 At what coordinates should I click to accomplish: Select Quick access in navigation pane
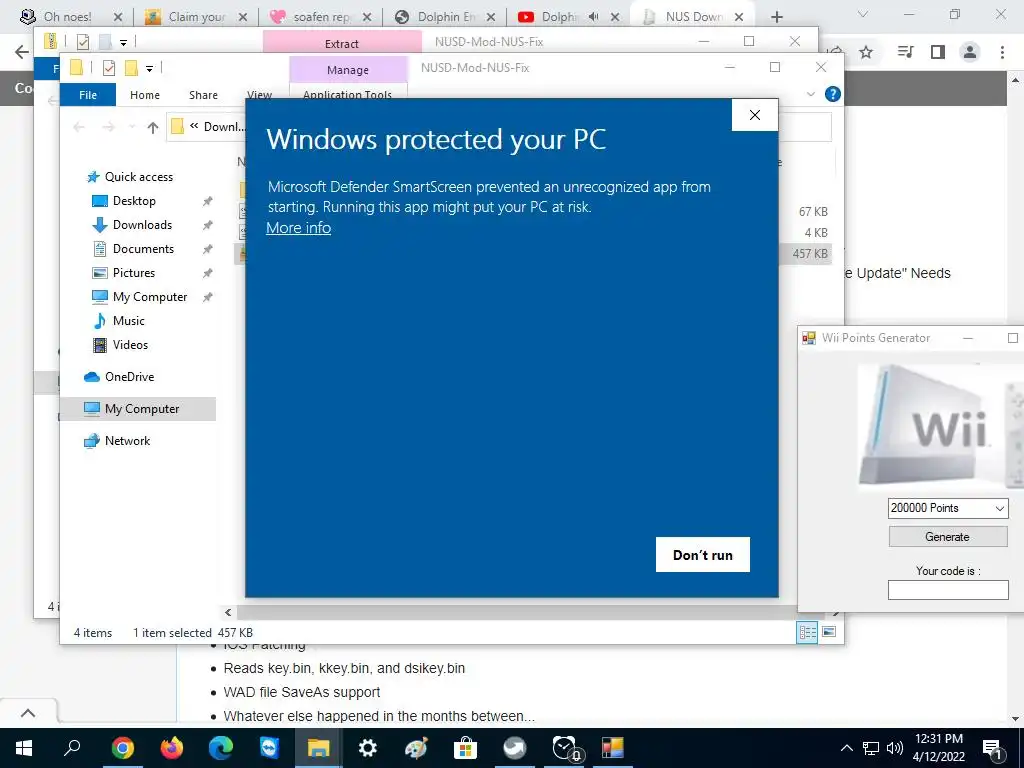click(138, 177)
